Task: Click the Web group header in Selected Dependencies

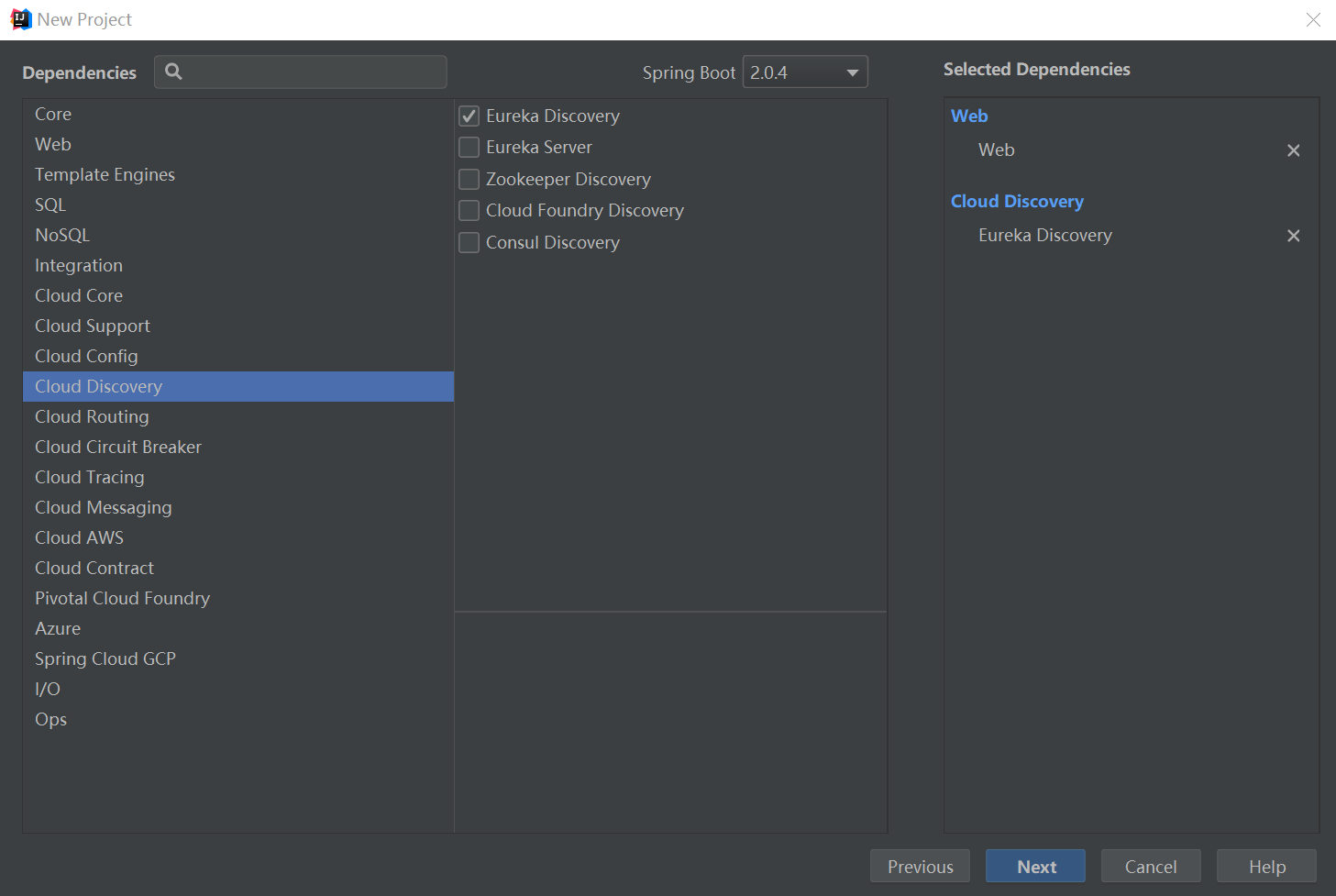Action: [x=969, y=116]
